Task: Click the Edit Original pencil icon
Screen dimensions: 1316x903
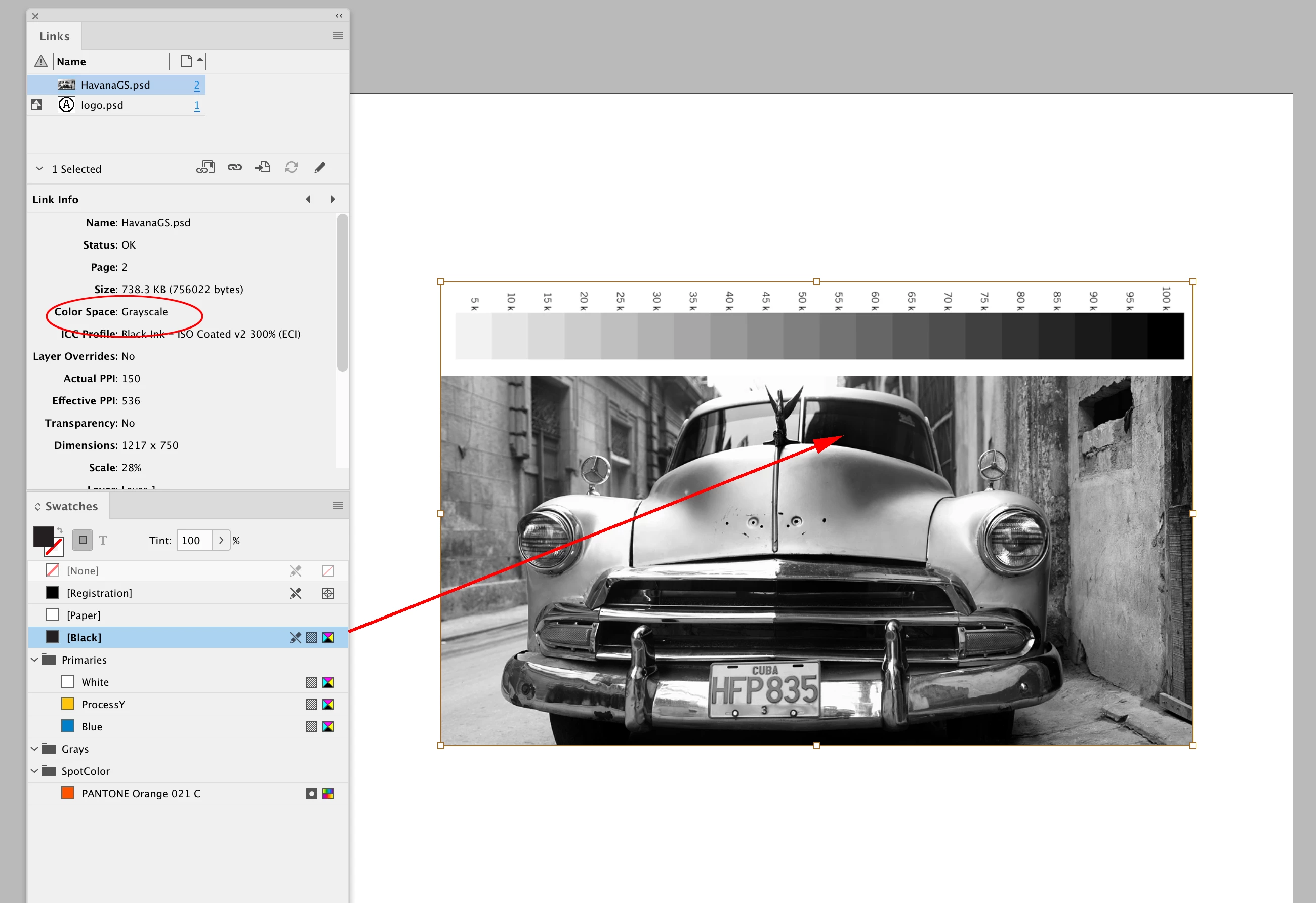Action: coord(320,167)
